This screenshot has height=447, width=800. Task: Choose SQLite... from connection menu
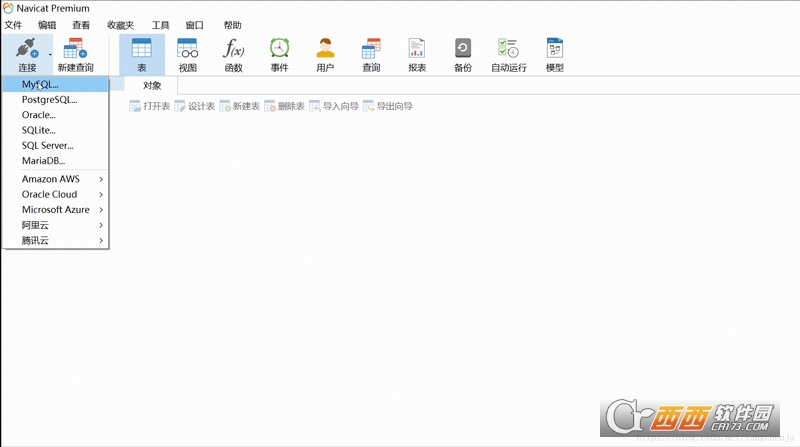(55, 131)
